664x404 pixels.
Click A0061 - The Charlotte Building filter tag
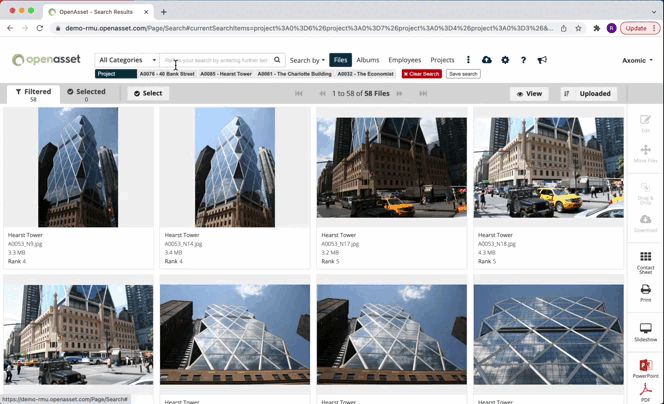294,74
